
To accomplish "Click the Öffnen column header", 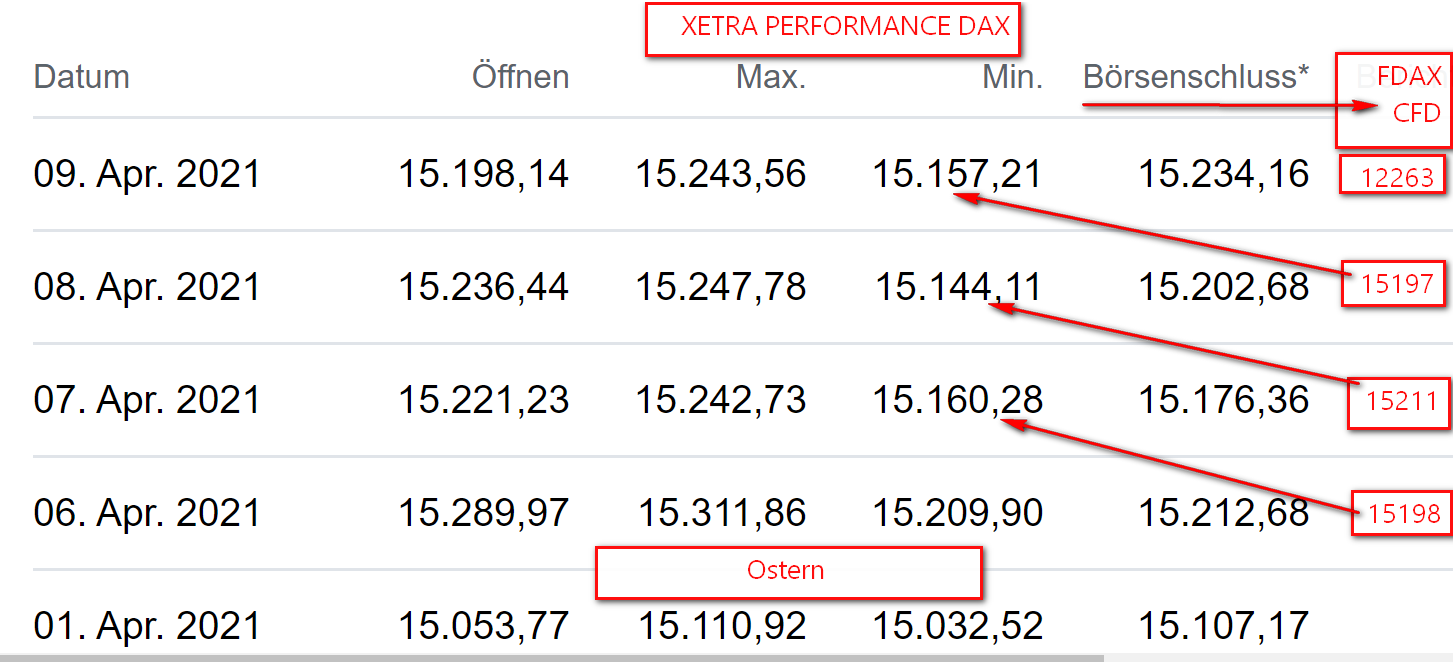I will pyautogui.click(x=520, y=77).
